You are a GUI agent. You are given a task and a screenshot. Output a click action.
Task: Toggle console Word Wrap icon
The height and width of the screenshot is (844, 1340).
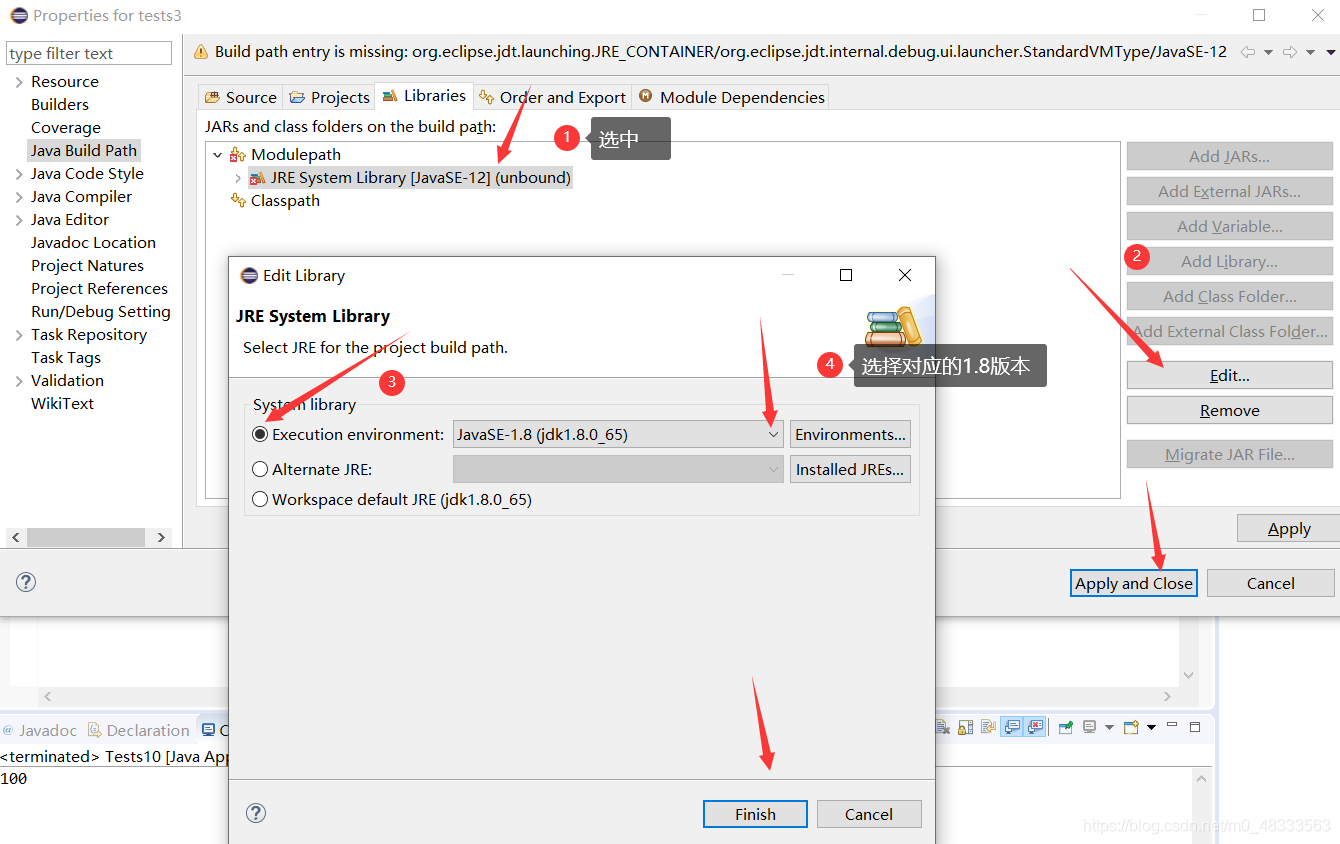[988, 727]
